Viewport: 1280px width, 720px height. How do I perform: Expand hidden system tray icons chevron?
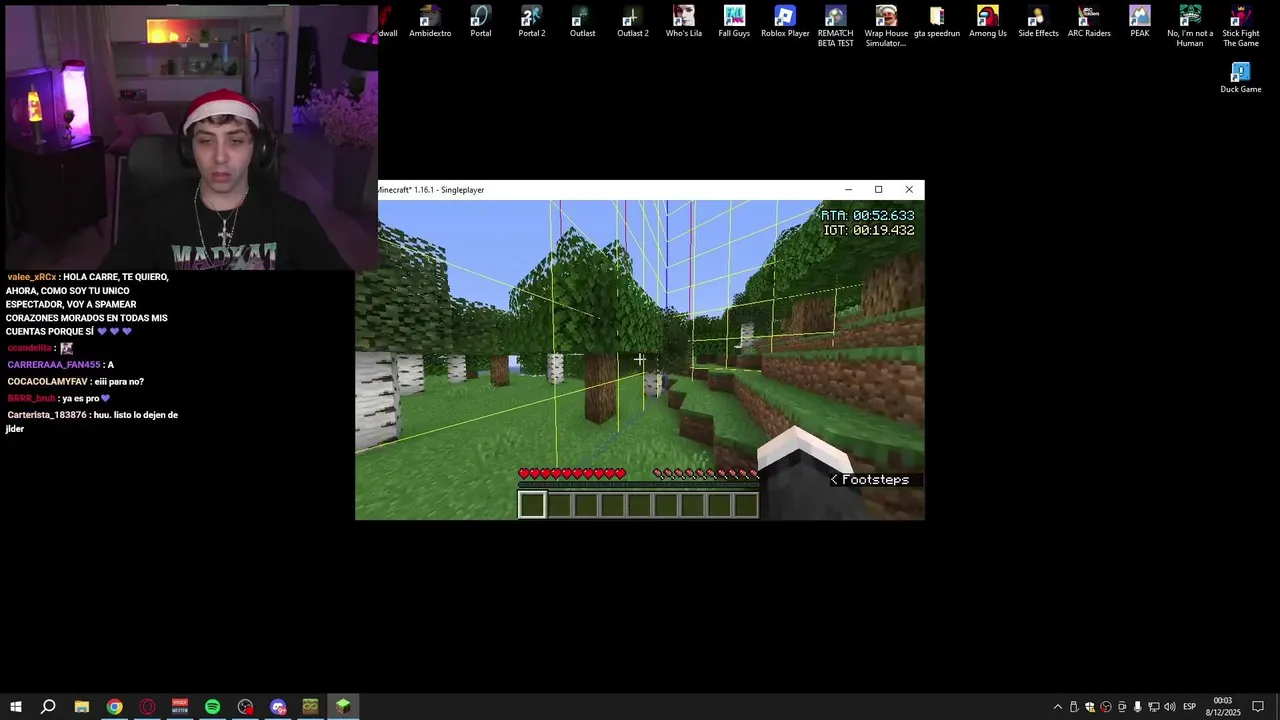pyautogui.click(x=1058, y=707)
